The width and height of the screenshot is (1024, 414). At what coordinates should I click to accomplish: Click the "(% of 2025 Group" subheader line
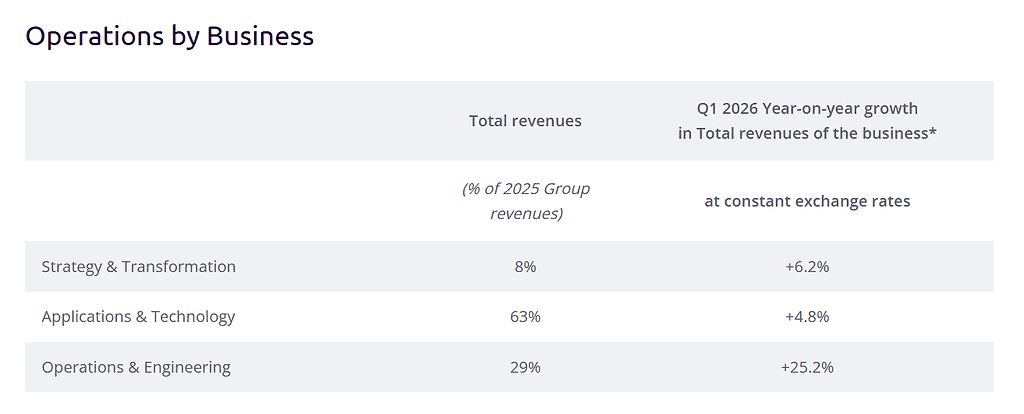525,189
